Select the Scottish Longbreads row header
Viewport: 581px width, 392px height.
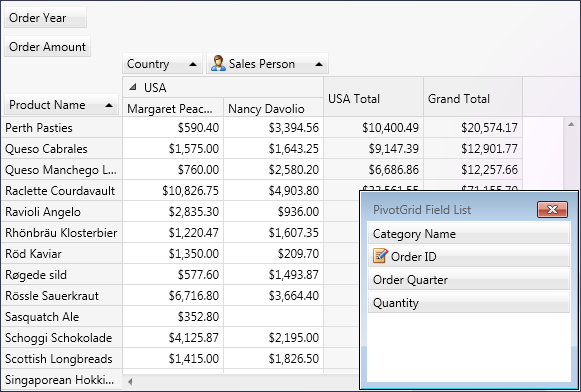pos(62,359)
